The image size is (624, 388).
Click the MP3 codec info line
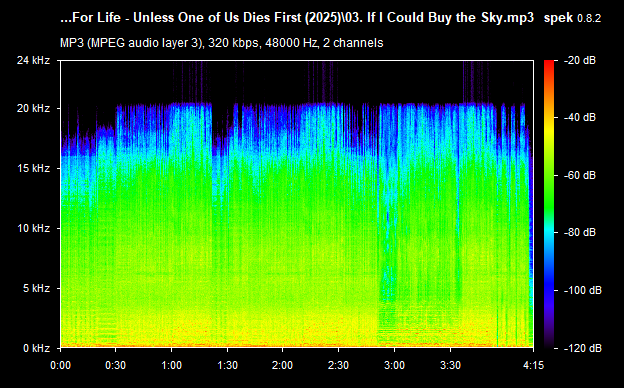(x=221, y=43)
